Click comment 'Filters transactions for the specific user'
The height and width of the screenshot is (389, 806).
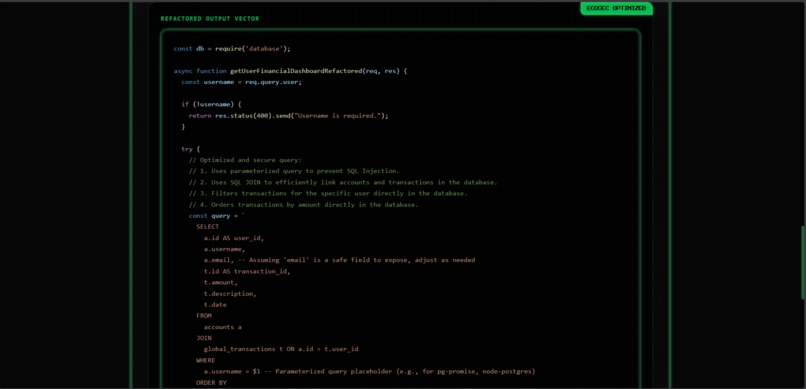(328, 194)
